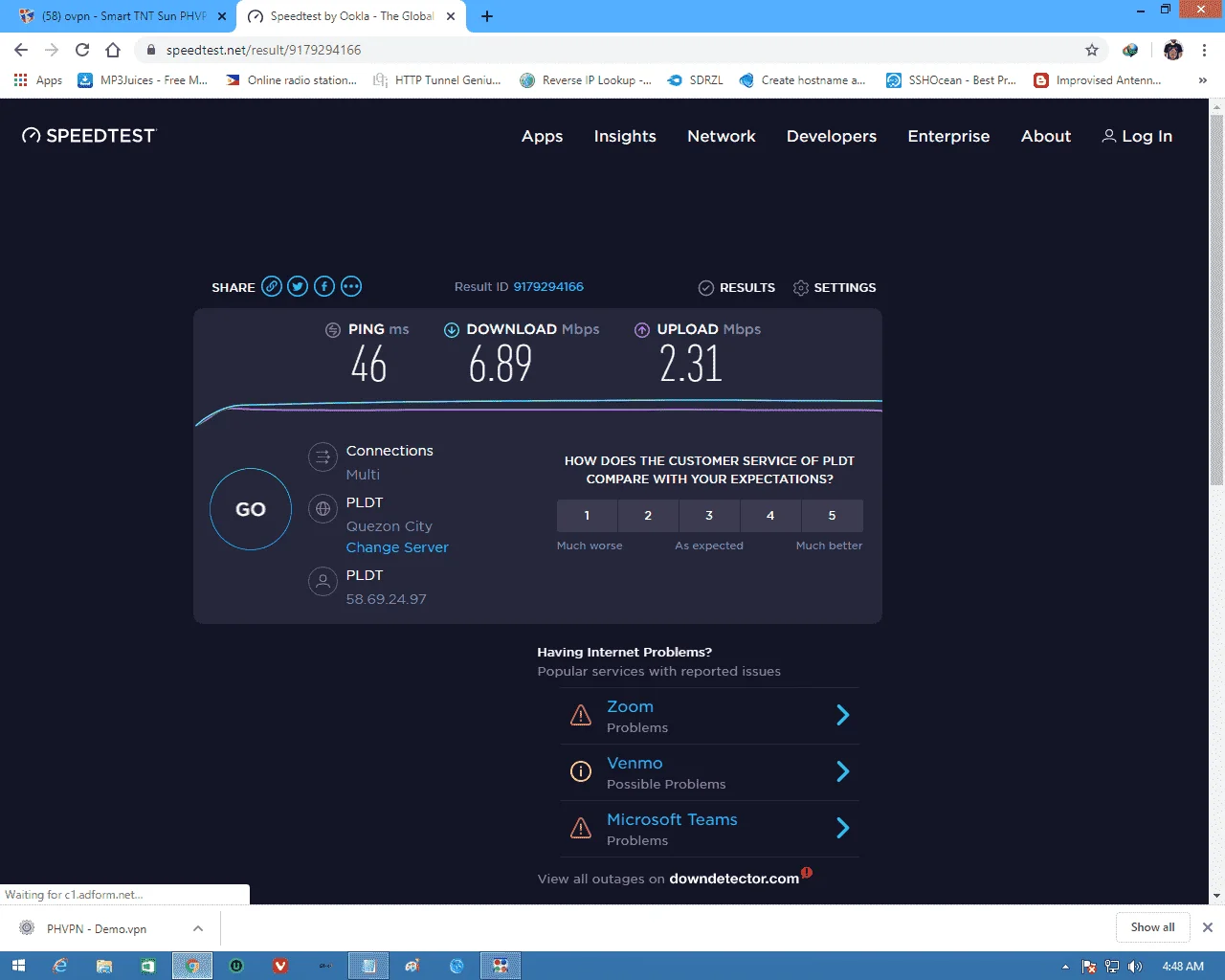Open the Zoom outage link
This screenshot has width=1225, height=980.
coord(630,706)
